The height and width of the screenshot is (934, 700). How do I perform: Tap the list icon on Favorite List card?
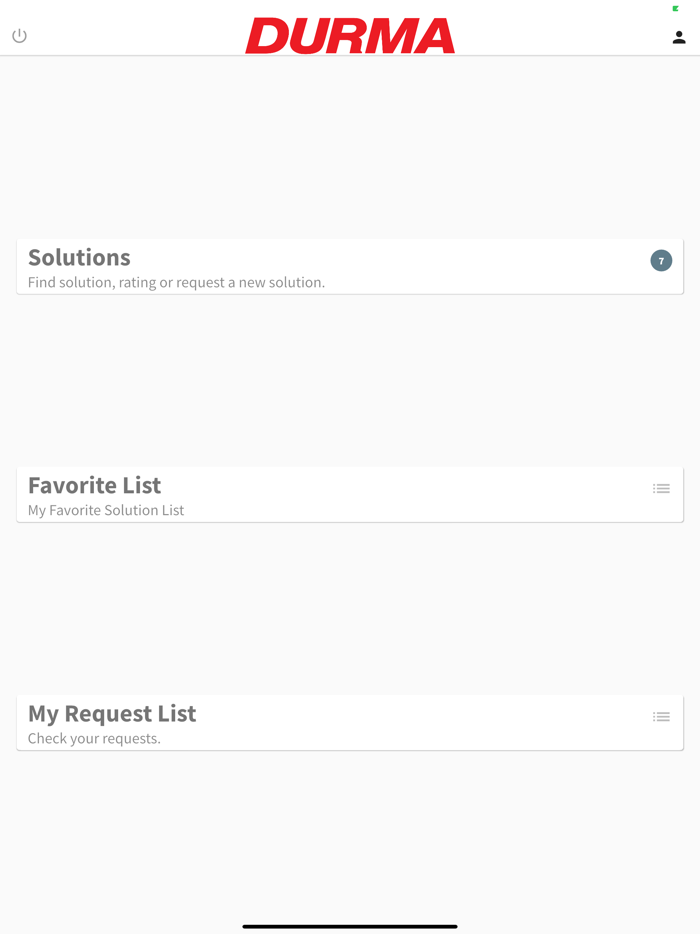661,488
